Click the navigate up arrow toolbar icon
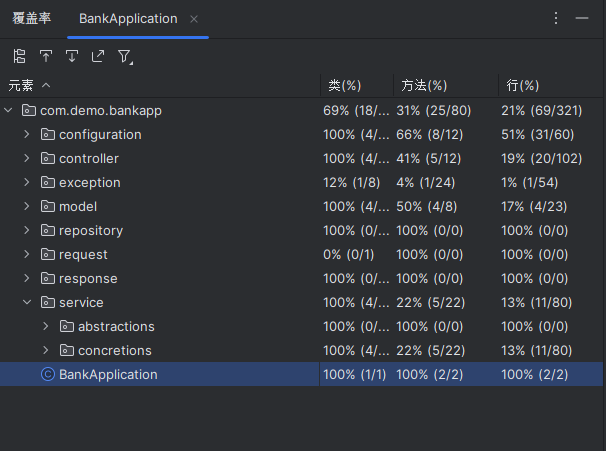This screenshot has width=606, height=451. tap(46, 56)
